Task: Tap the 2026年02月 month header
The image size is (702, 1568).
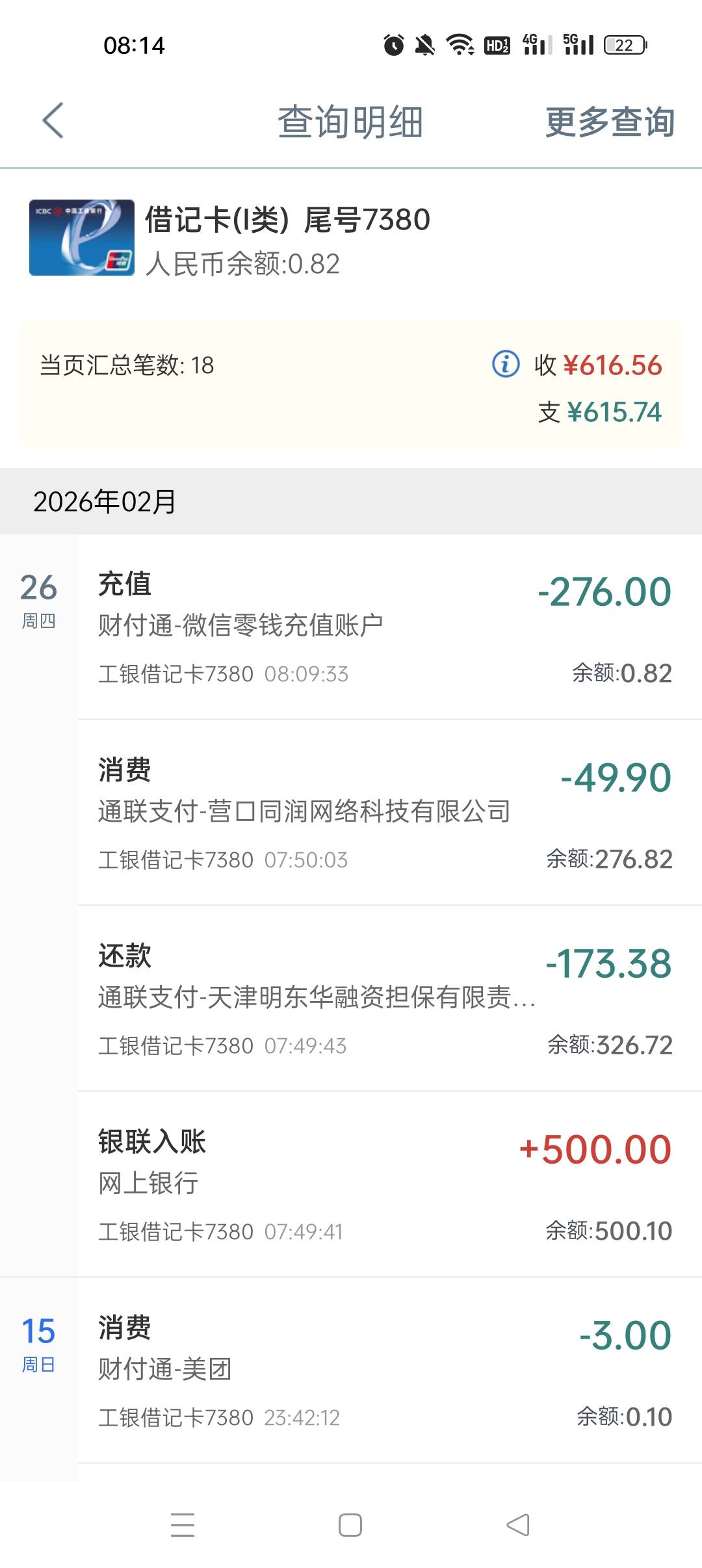Action: [x=105, y=501]
